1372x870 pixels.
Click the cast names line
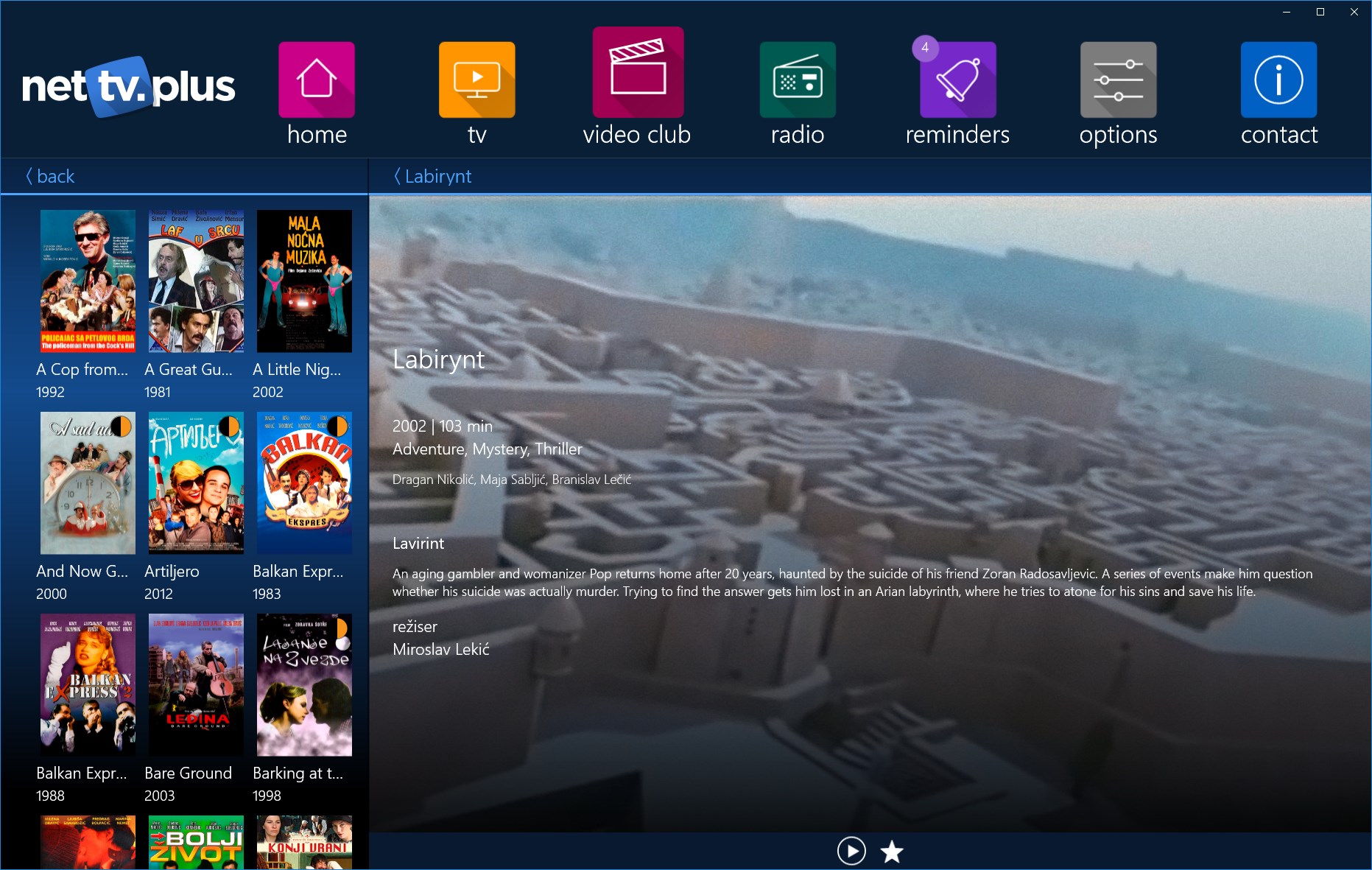tap(512, 480)
